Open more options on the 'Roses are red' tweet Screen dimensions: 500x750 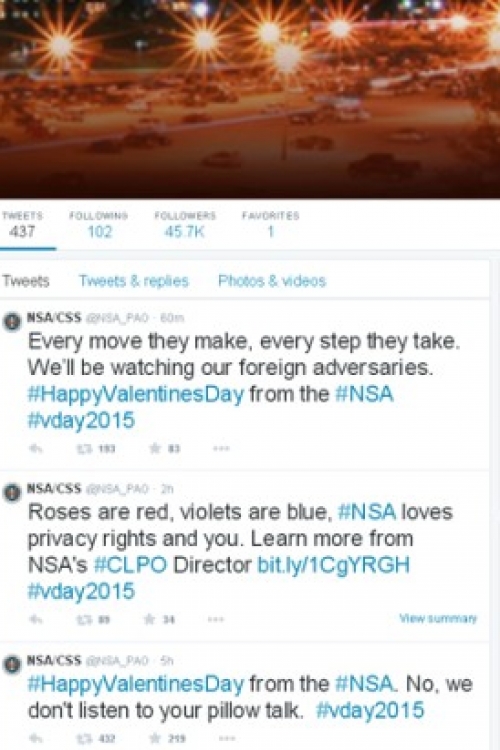(216, 619)
